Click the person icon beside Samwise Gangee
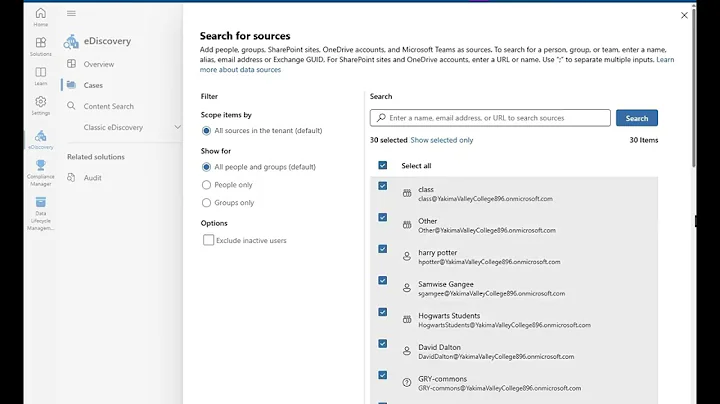The image size is (720, 404). [x=407, y=288]
